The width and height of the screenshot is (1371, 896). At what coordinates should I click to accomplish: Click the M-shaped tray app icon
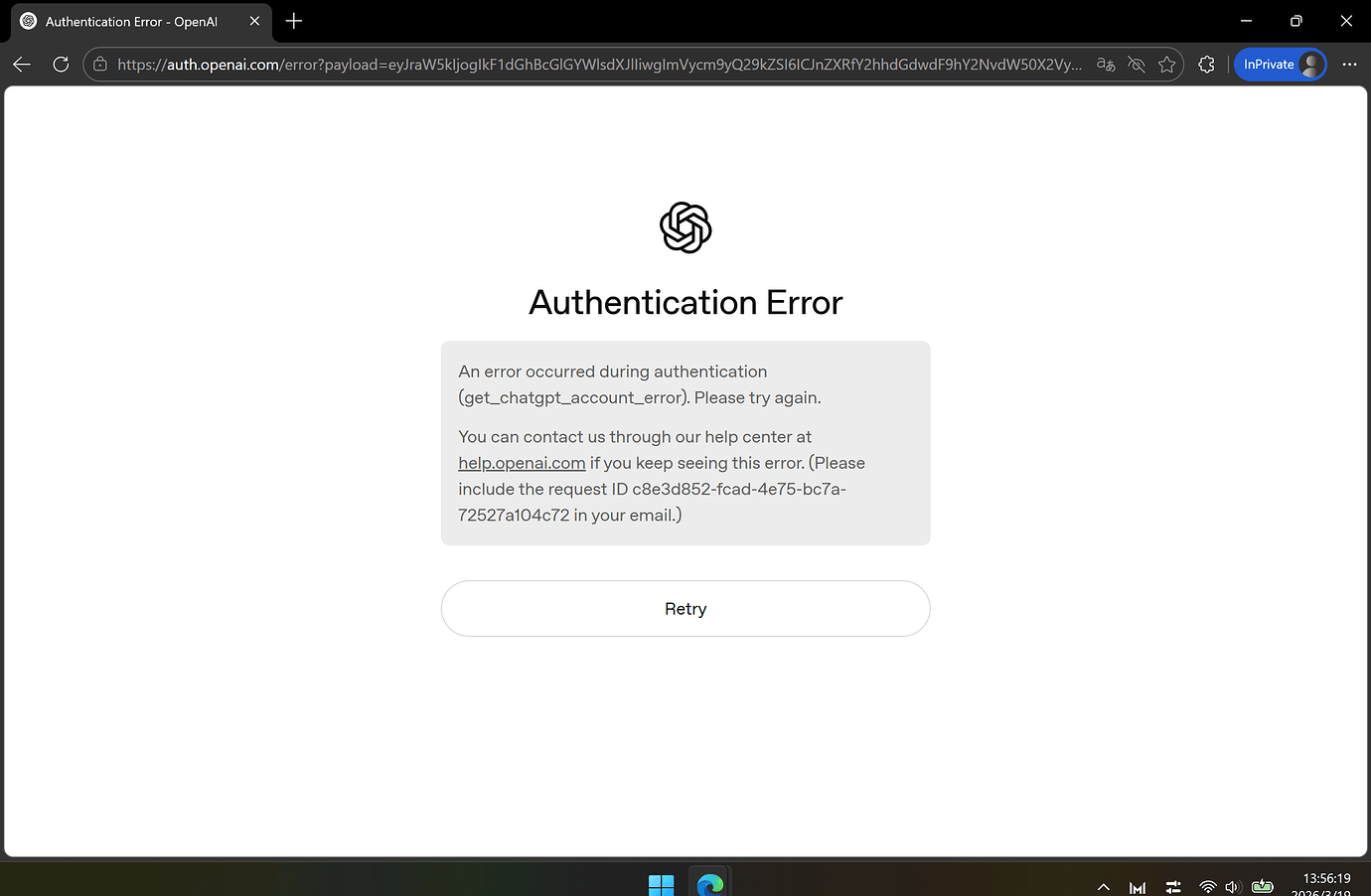(x=1138, y=887)
